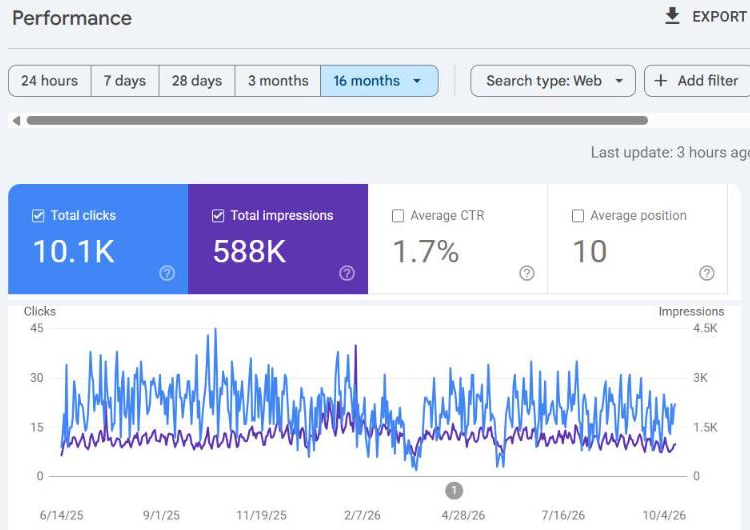Click the Performance heading
The image size is (750, 530).
click(x=72, y=18)
